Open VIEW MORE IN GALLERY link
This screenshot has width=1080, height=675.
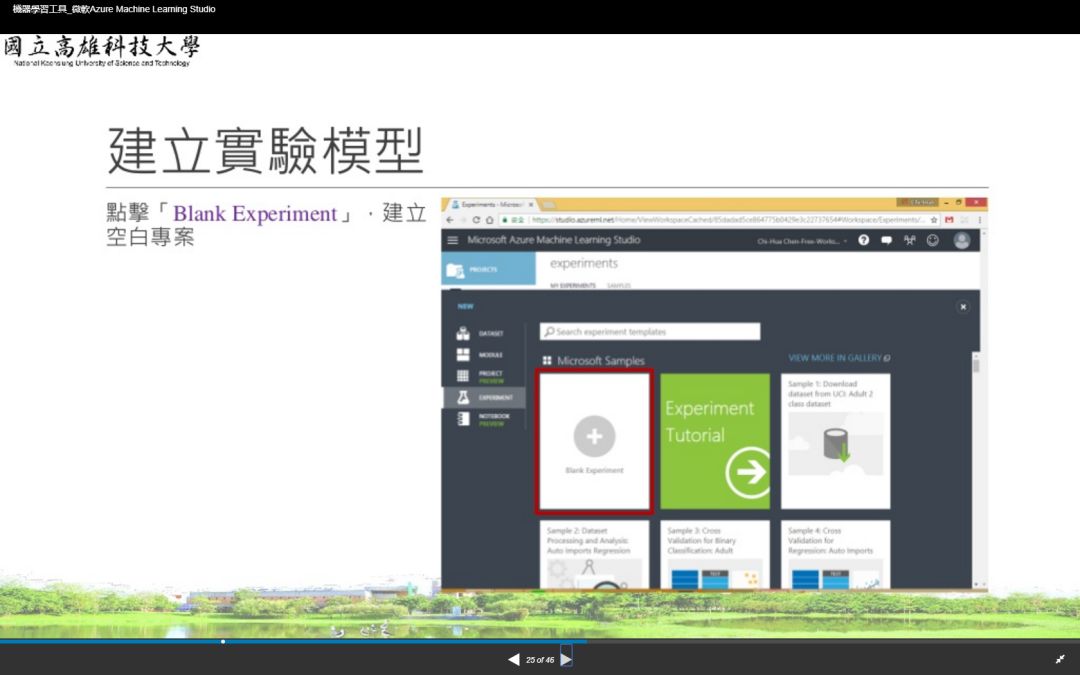839,358
